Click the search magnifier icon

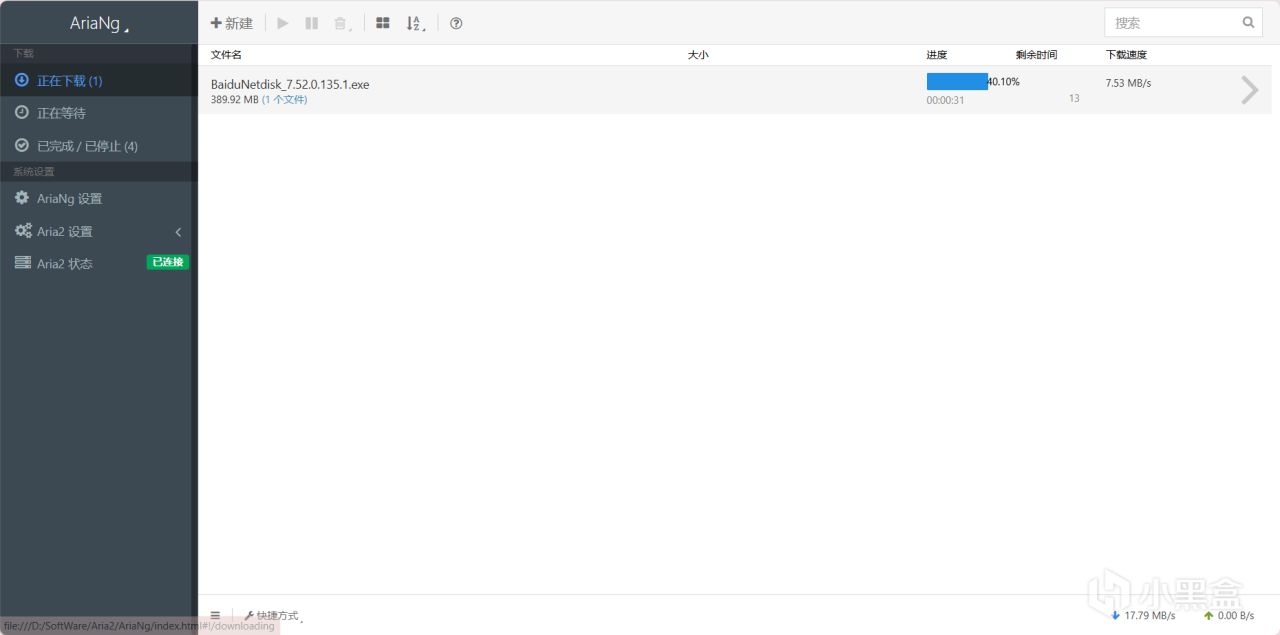coord(1249,22)
